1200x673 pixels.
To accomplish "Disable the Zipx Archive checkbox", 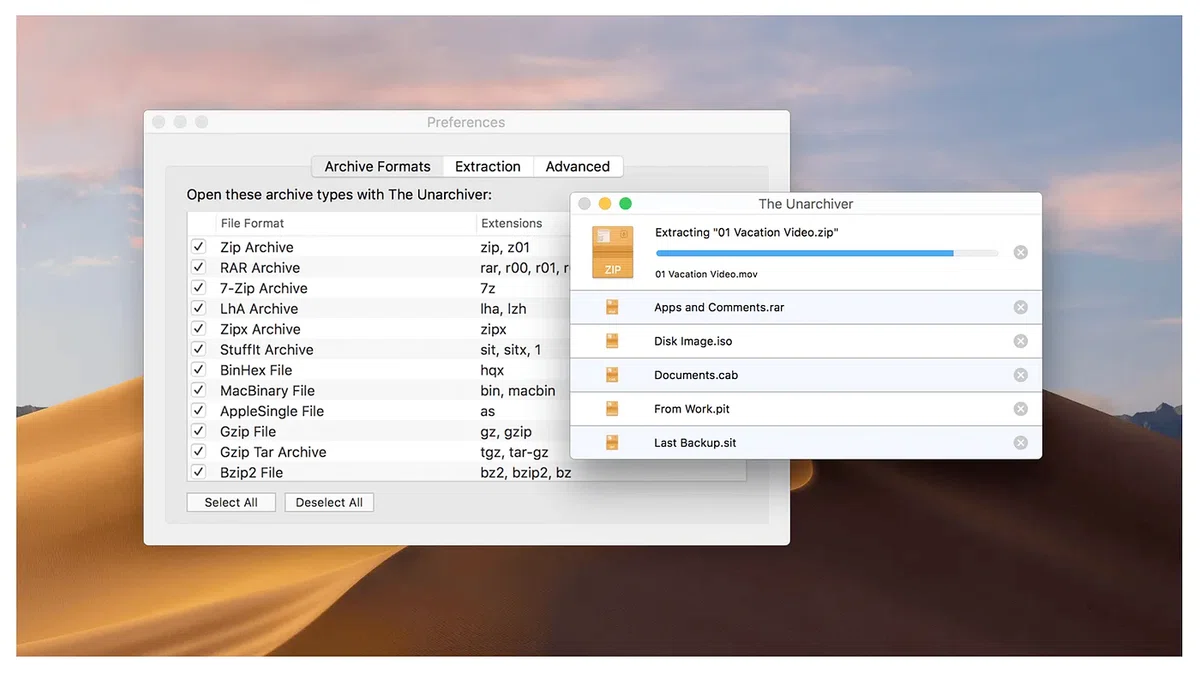I will click(x=198, y=329).
